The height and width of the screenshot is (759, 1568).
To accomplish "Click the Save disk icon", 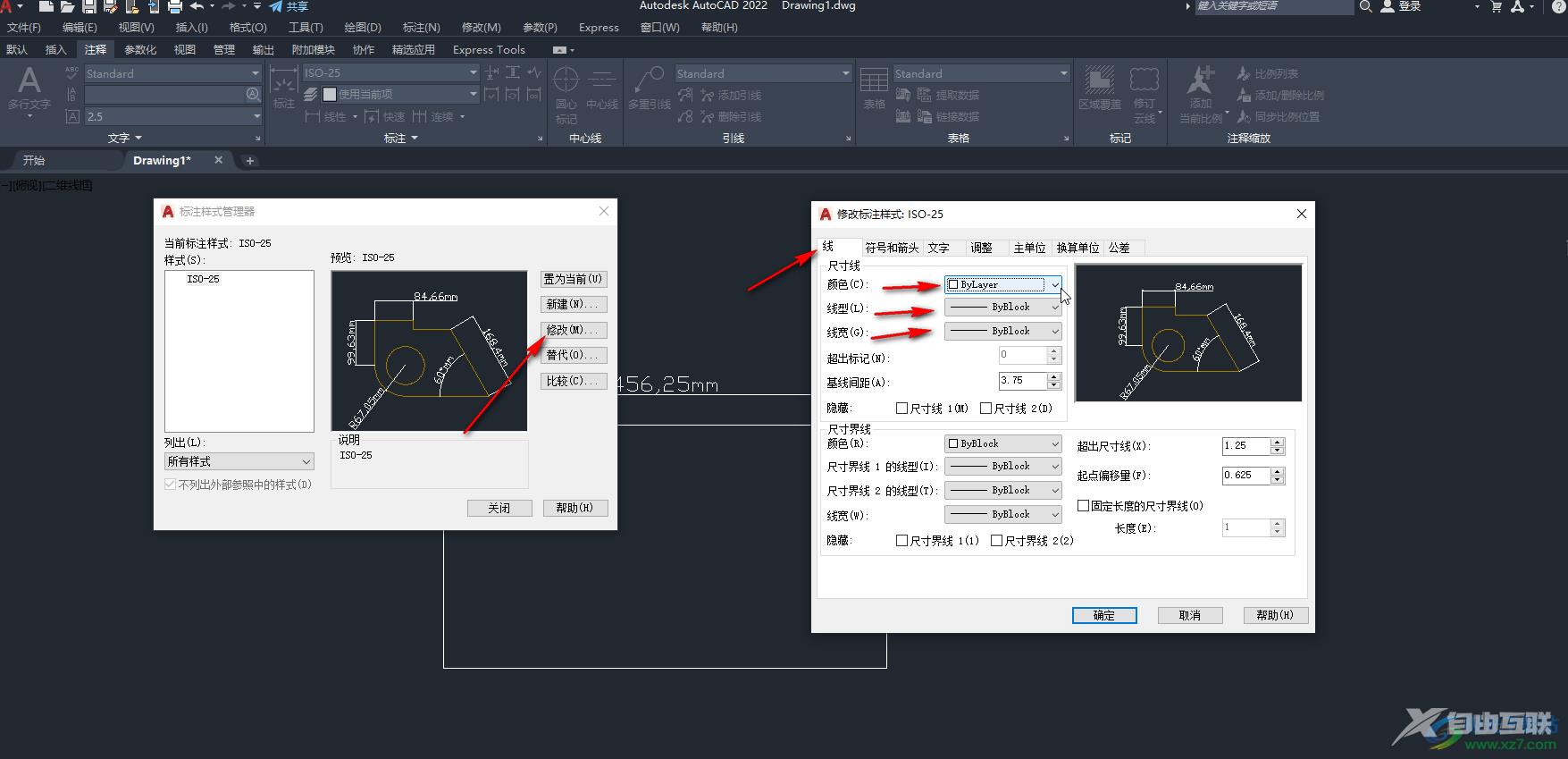I will tap(88, 6).
